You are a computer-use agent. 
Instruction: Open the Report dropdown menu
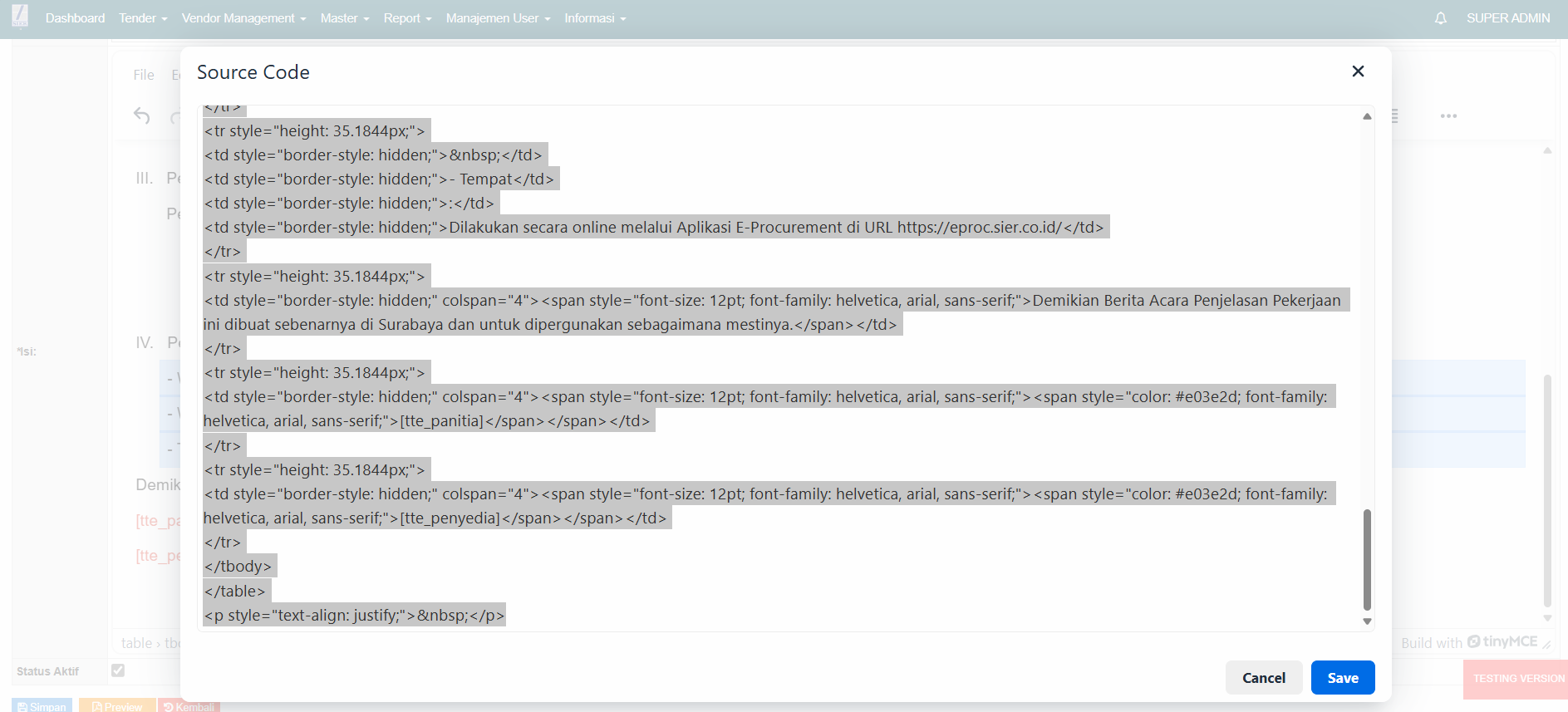[408, 18]
